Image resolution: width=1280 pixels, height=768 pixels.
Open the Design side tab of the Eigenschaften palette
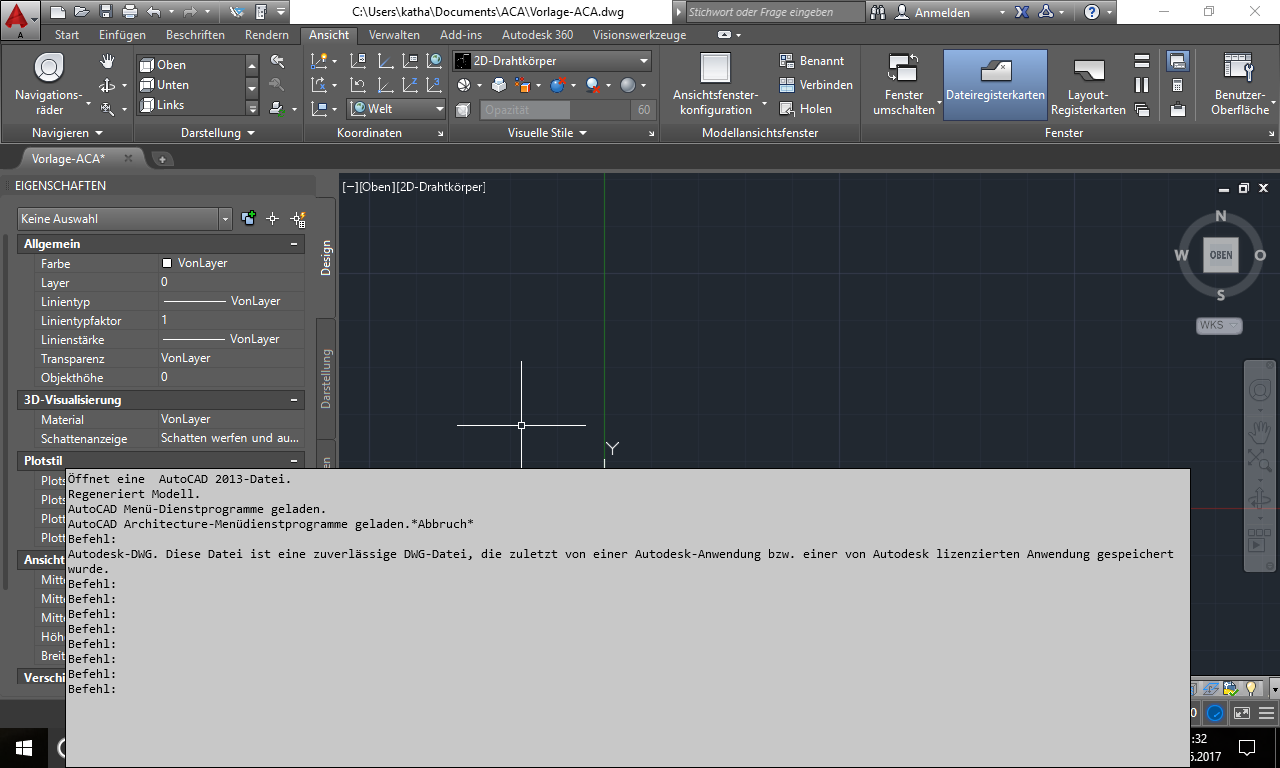click(326, 257)
